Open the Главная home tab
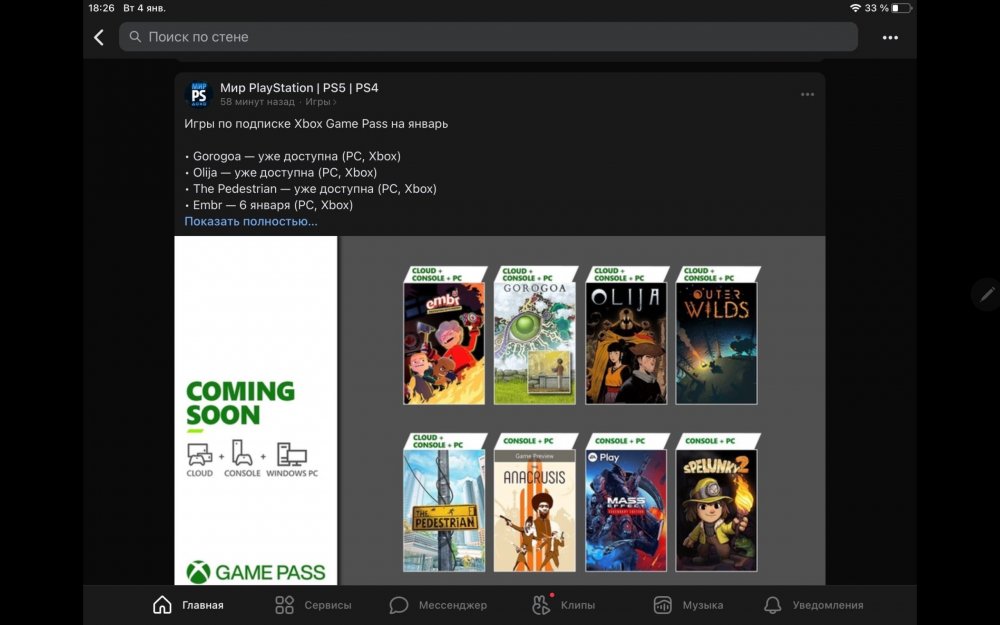Image resolution: width=1000 pixels, height=625 pixels. pyautogui.click(x=188, y=605)
